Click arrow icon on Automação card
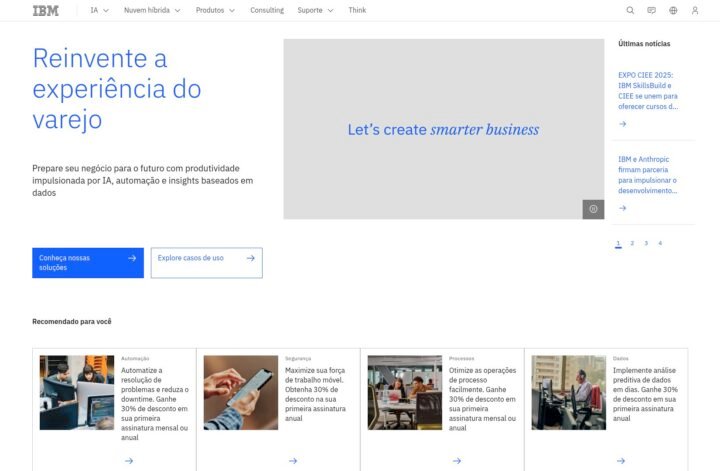720x471 pixels. pos(129,461)
